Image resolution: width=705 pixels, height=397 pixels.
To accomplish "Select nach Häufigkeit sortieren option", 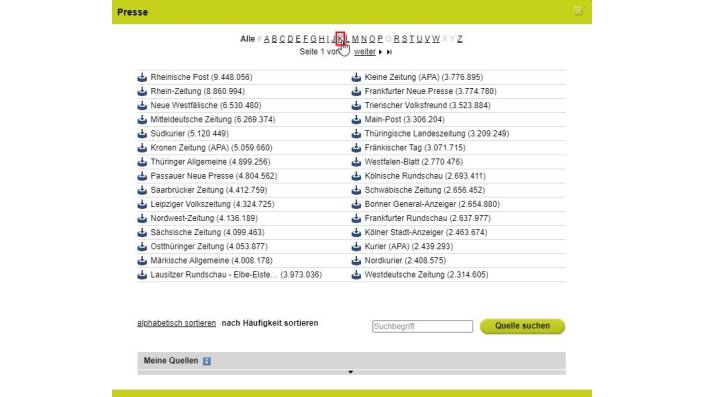I will 270,323.
